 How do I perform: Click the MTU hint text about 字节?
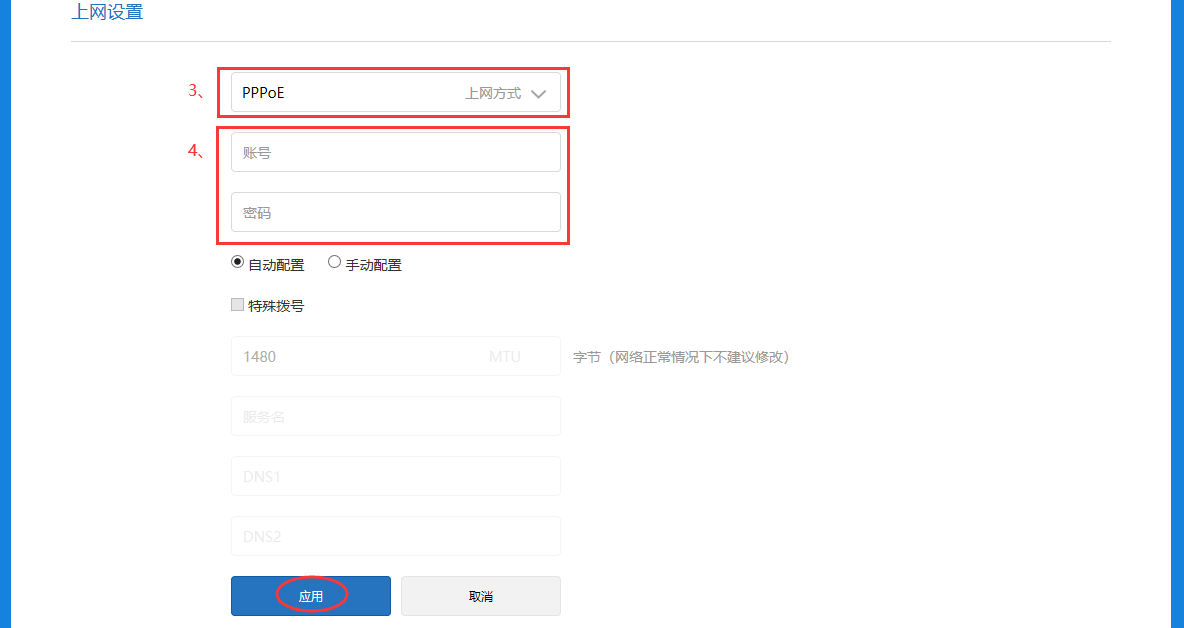click(681, 357)
